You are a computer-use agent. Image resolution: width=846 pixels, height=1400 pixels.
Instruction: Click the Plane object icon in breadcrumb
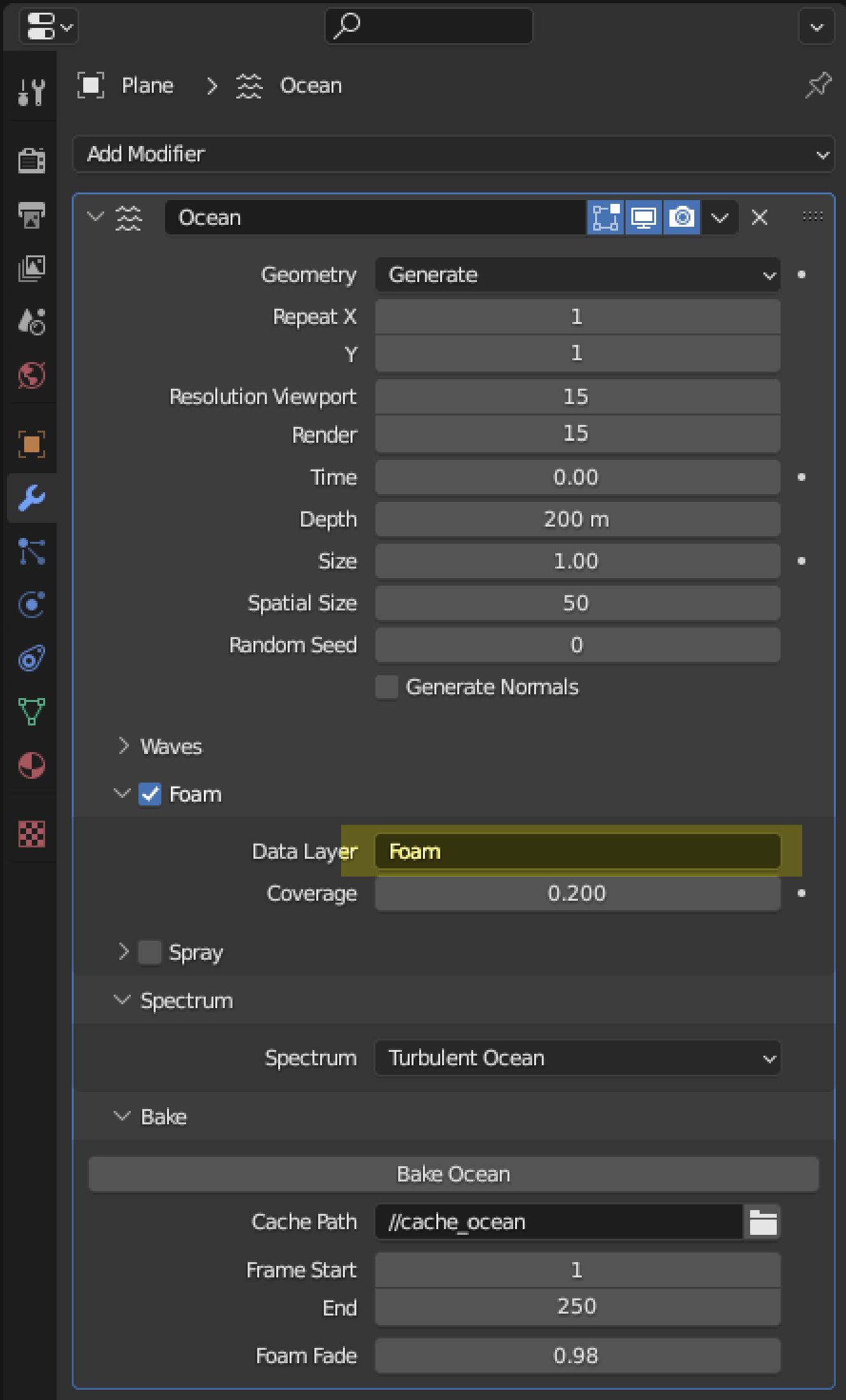pyautogui.click(x=91, y=85)
